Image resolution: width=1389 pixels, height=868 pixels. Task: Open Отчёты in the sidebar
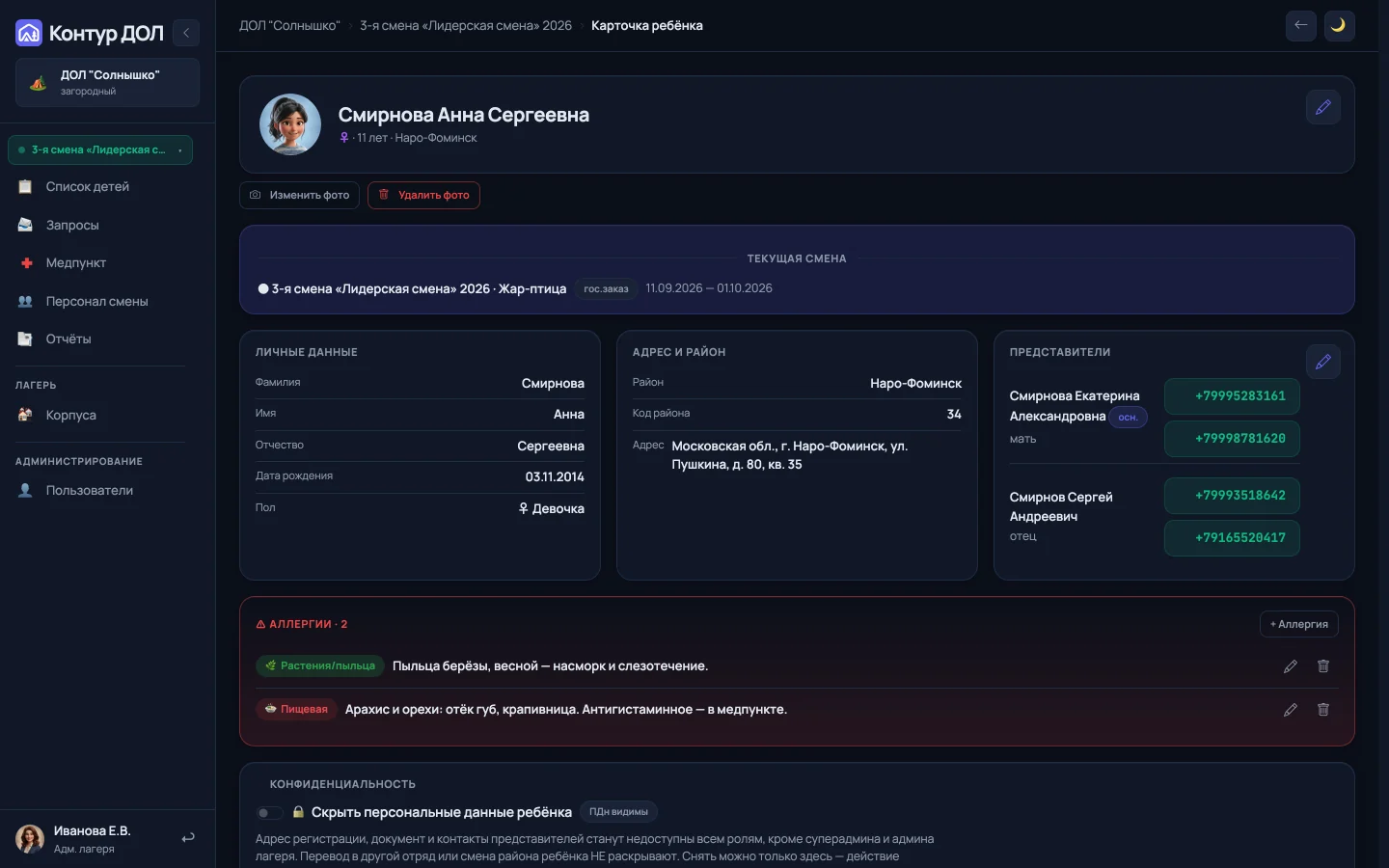(100, 339)
